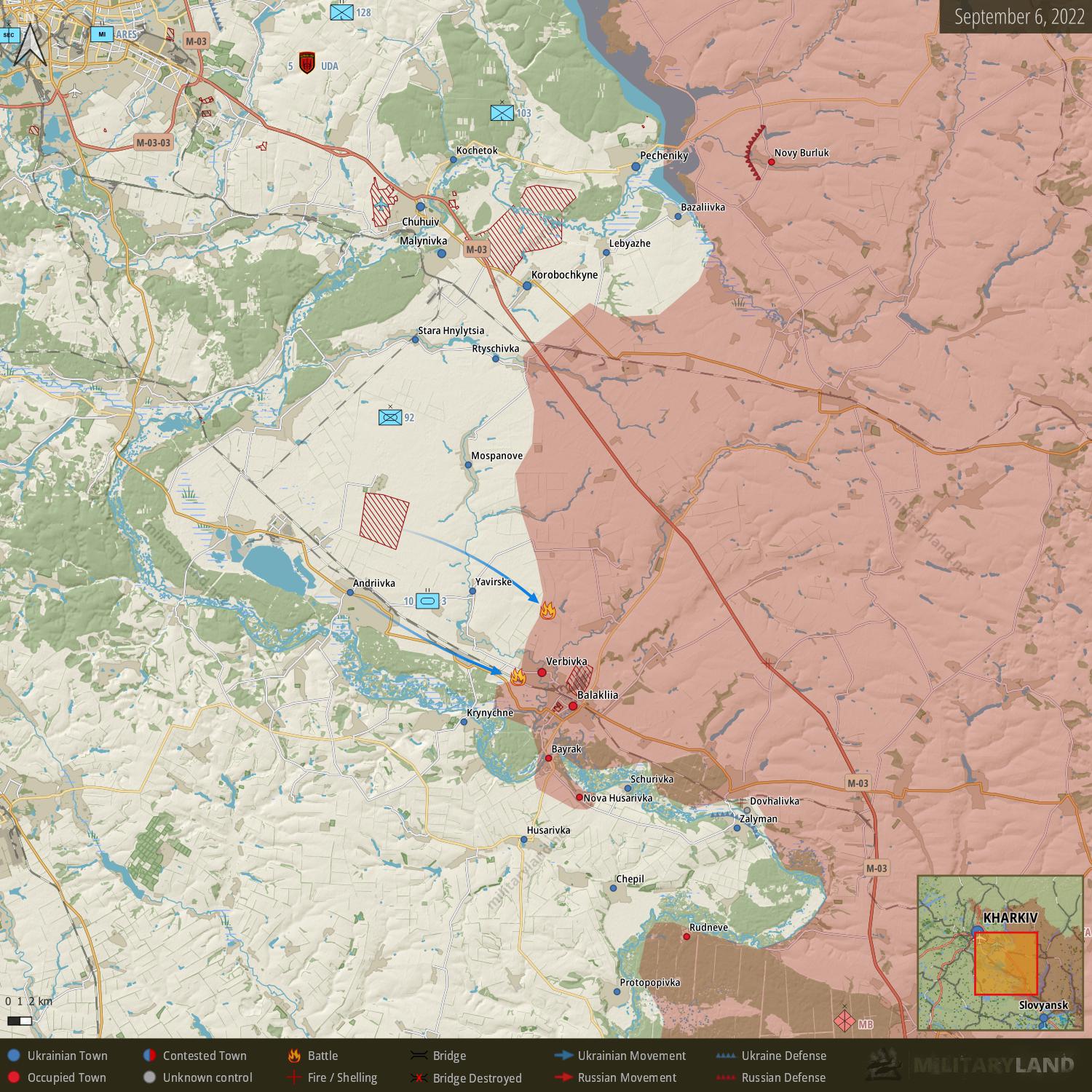1092x1092 pixels.
Task: Click the Pecheniky blue town marker
Action: point(636,167)
